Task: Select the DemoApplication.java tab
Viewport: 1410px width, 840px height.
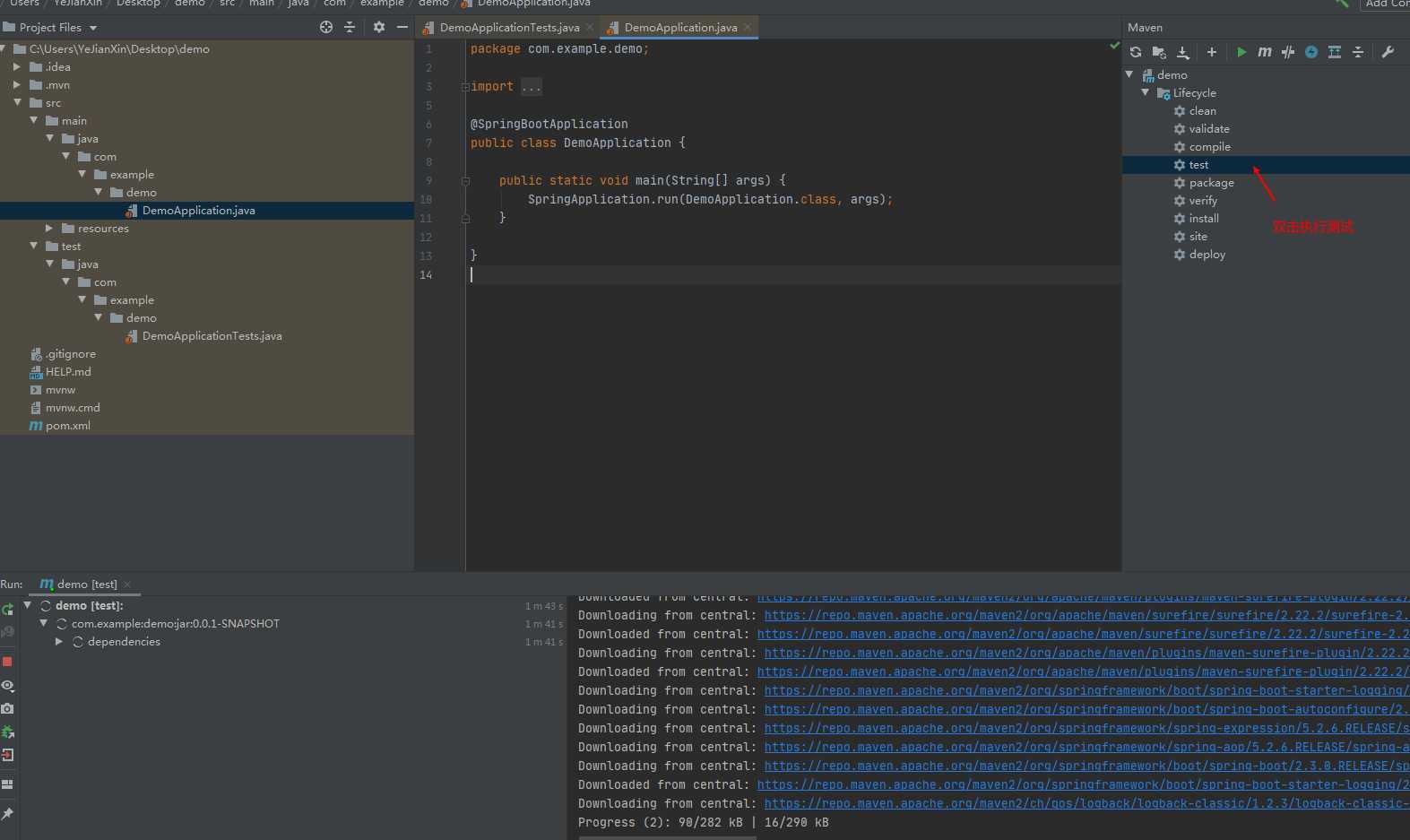Action: 680,28
